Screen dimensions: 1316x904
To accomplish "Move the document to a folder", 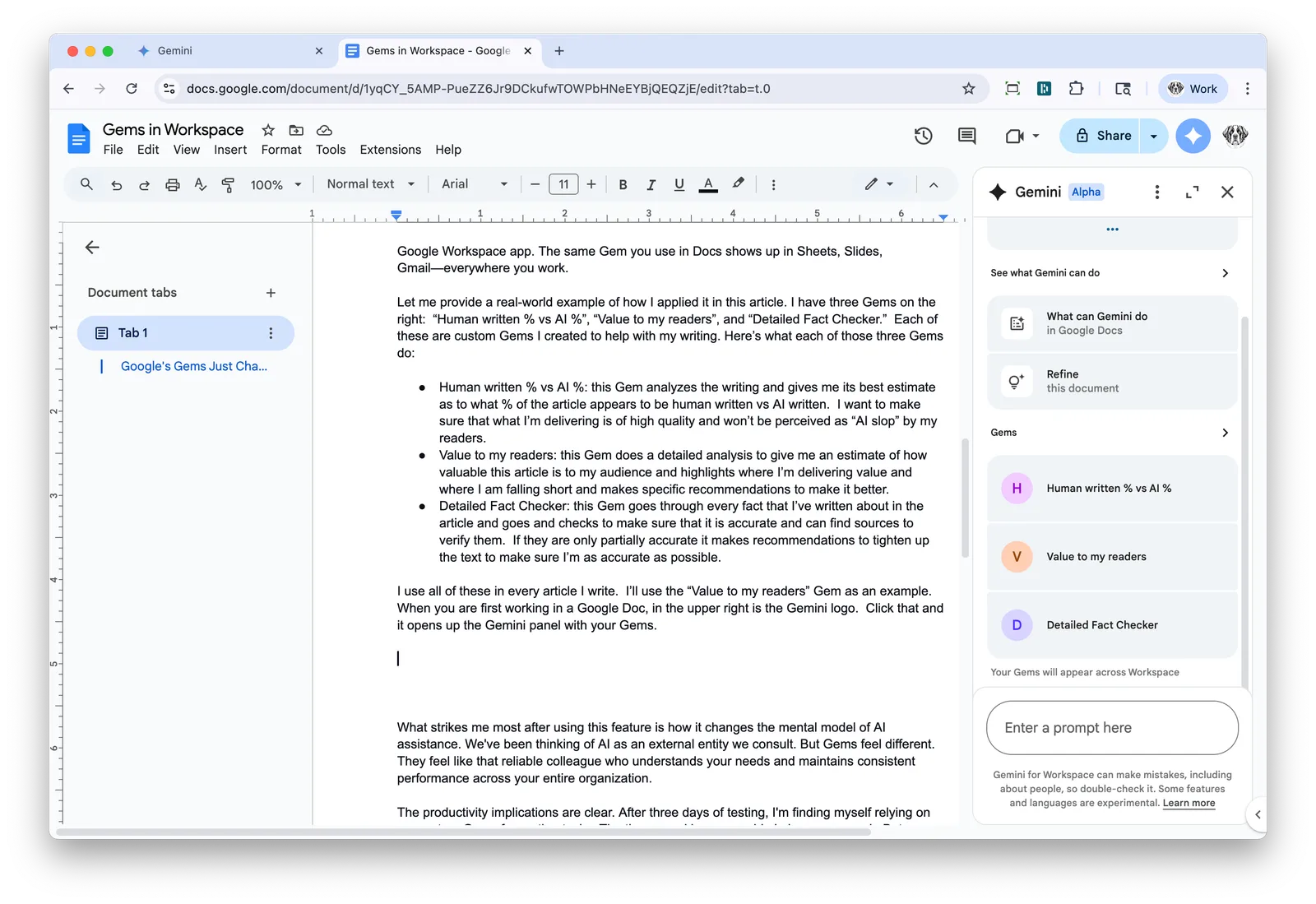I will 296,130.
